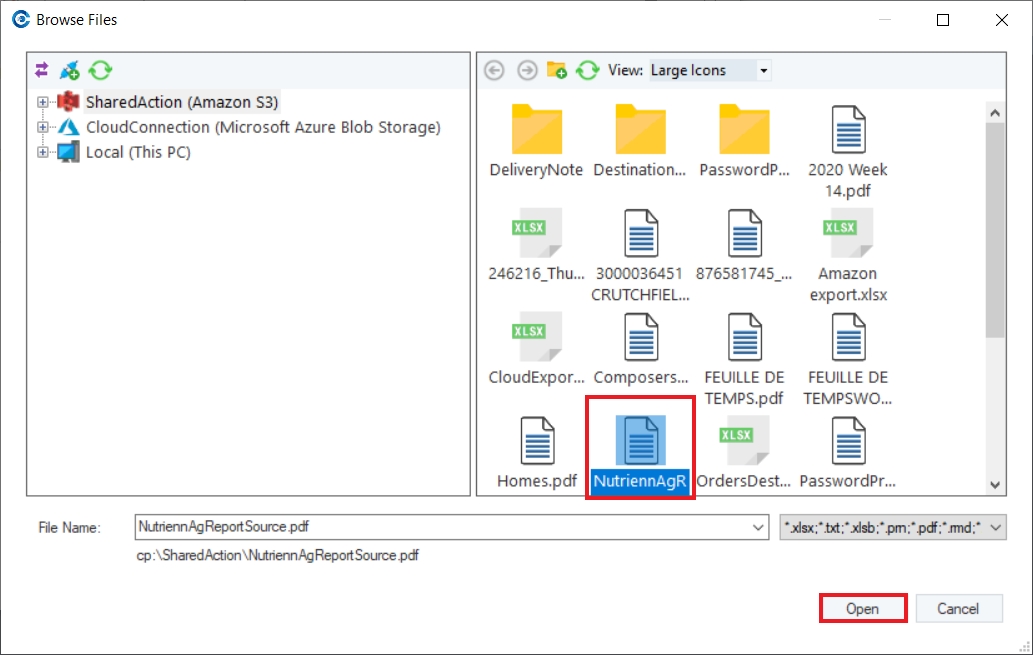
Task: Select the Amazon export.xlsx file
Action: [x=848, y=256]
